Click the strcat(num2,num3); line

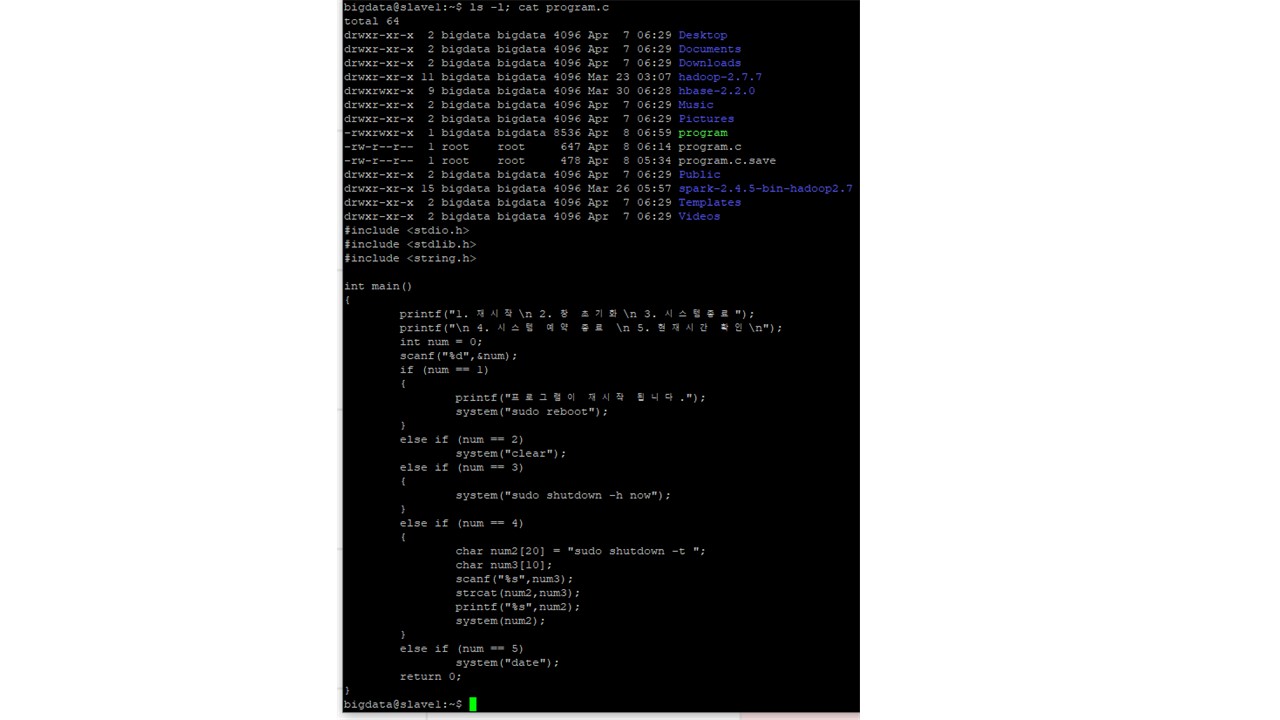(x=518, y=594)
